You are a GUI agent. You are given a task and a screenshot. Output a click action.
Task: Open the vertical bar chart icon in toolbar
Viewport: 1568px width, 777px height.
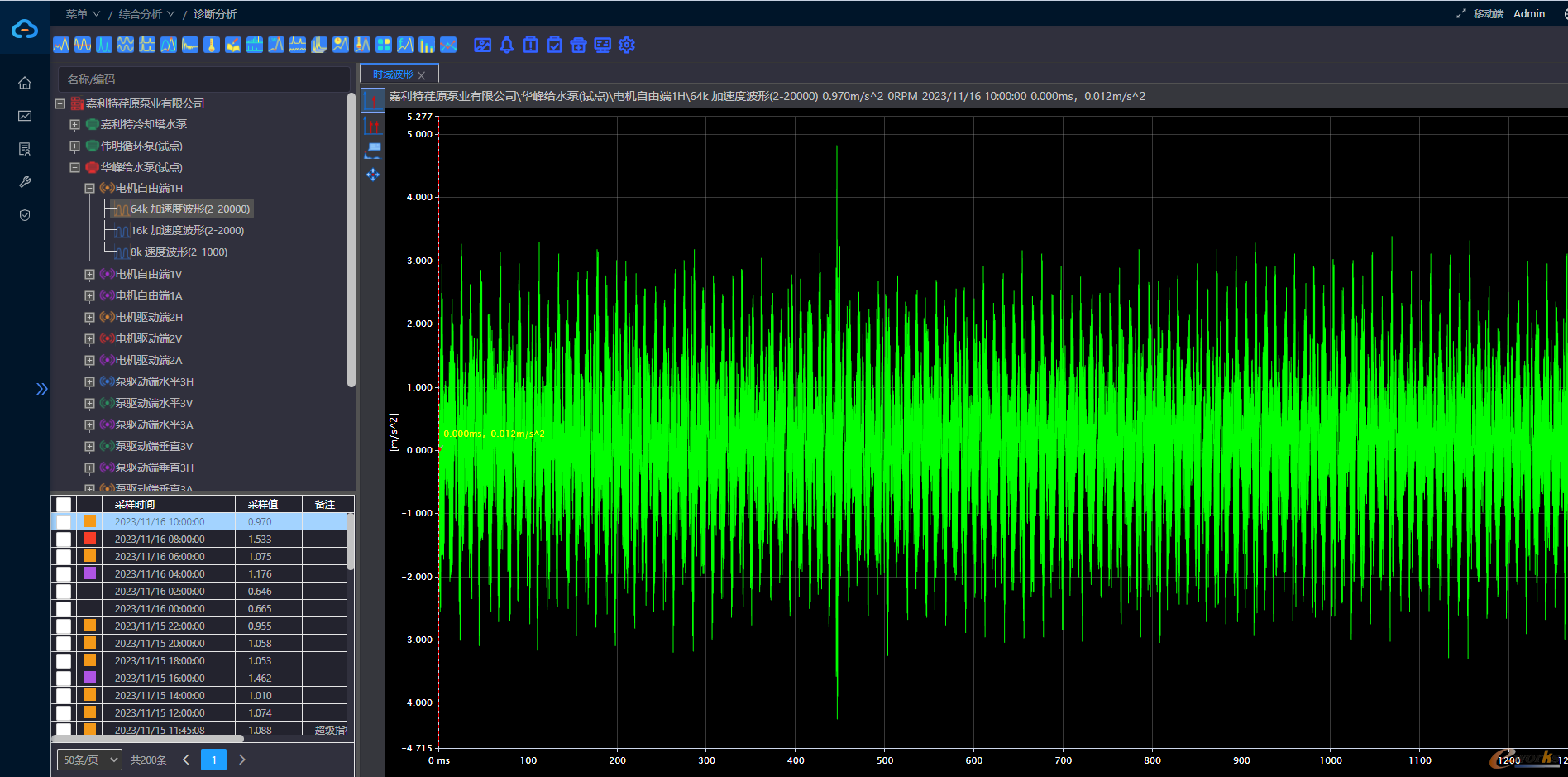coord(427,45)
